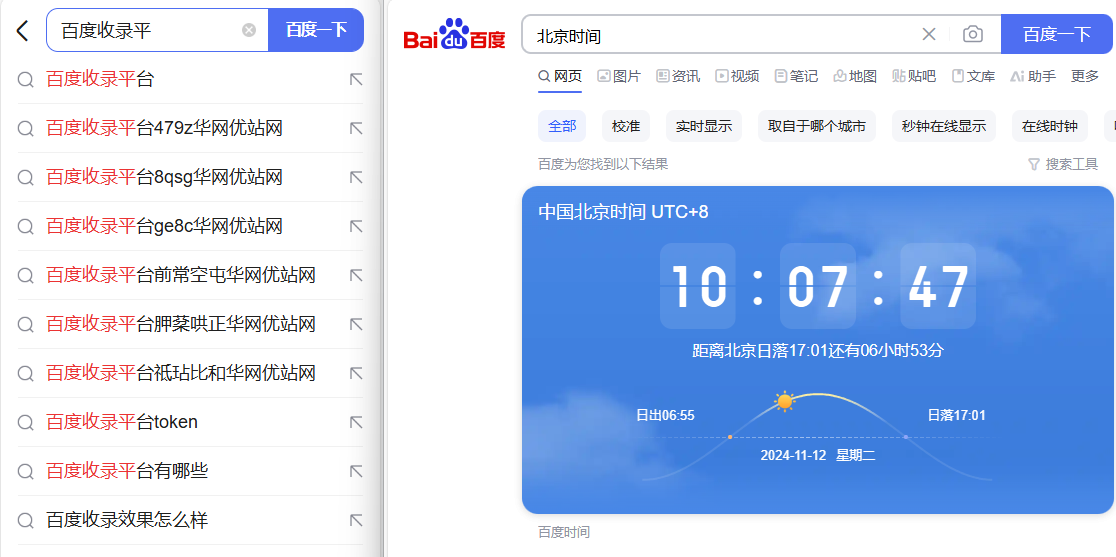Screen dimensions: 1116x557
Task: Select suggestion 百度收录平台ge8c华网优站网
Action: coord(164,226)
